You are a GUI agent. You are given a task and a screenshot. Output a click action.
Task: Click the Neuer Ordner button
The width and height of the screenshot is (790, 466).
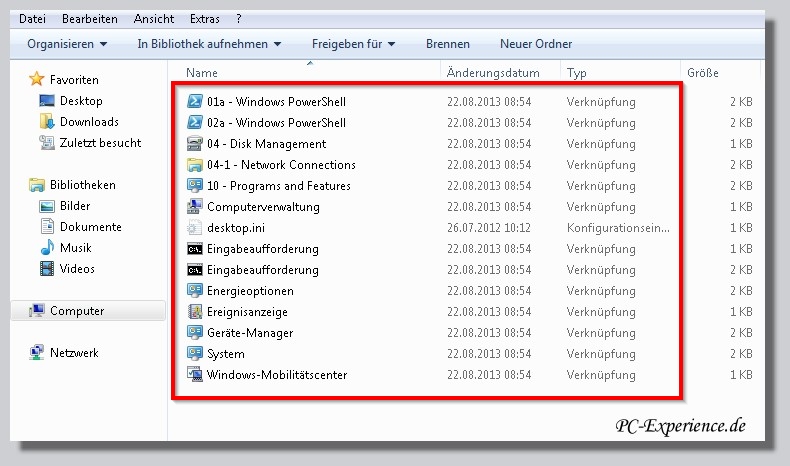[536, 44]
